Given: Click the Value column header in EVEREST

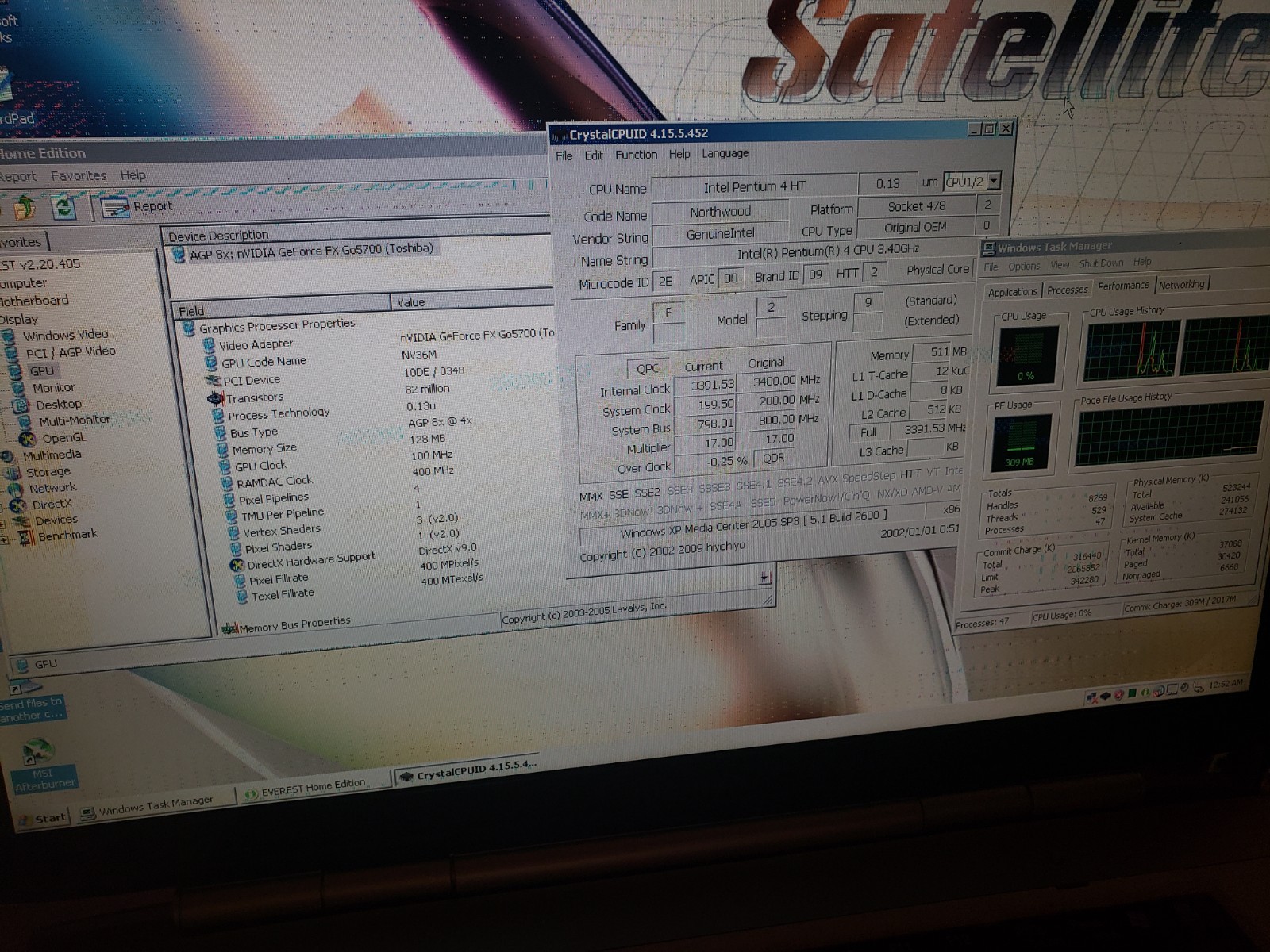Looking at the screenshot, I should [x=473, y=301].
